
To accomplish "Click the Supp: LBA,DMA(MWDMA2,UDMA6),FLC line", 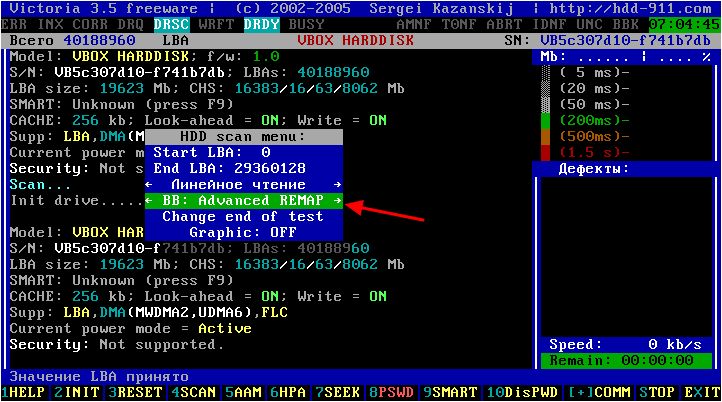I will [x=149, y=313].
